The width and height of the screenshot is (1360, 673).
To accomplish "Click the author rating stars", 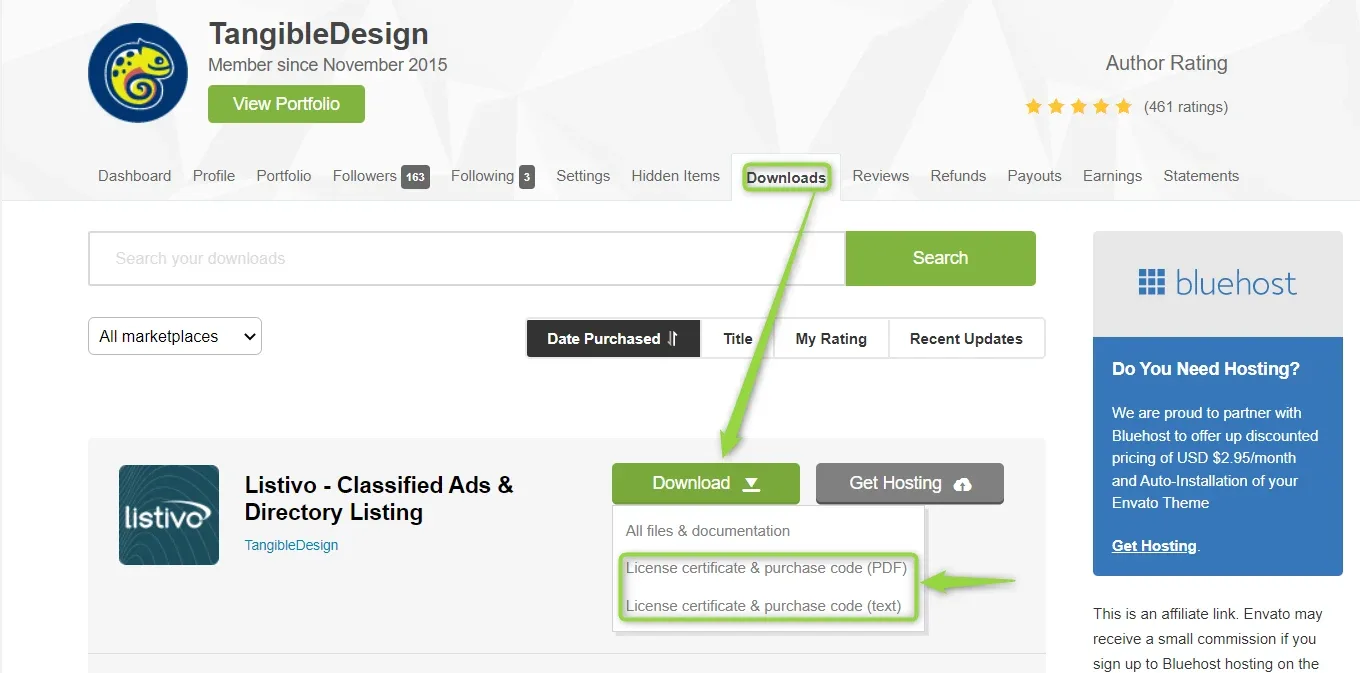I will click(1078, 106).
